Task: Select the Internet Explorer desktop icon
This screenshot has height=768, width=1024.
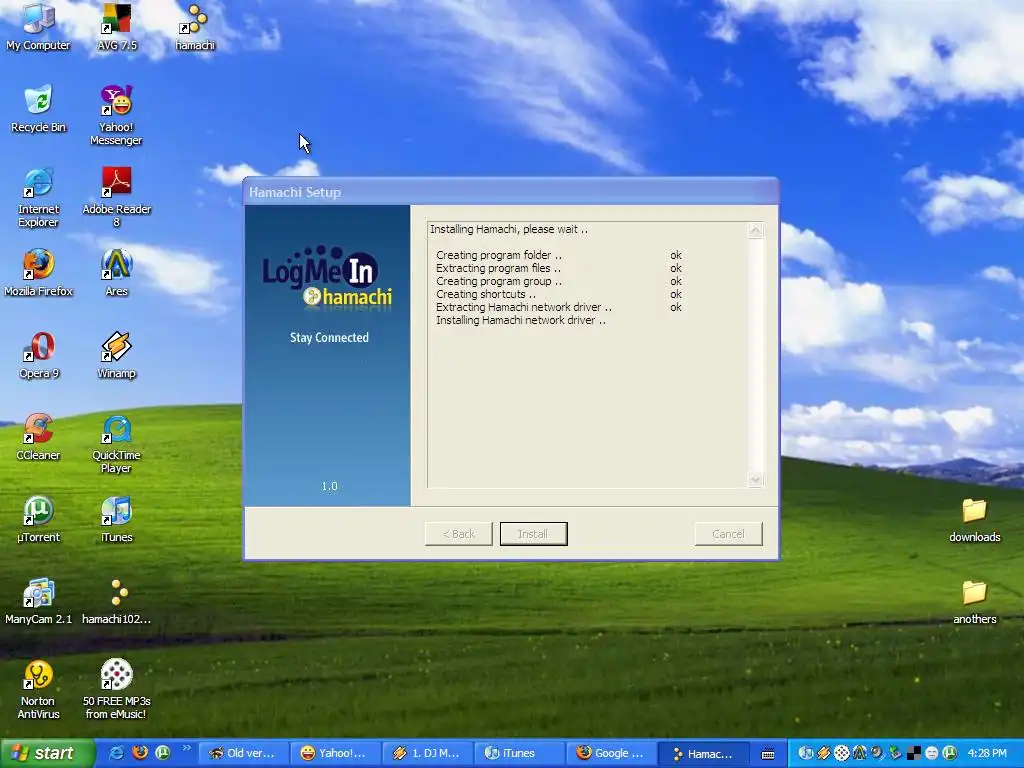Action: [x=38, y=197]
